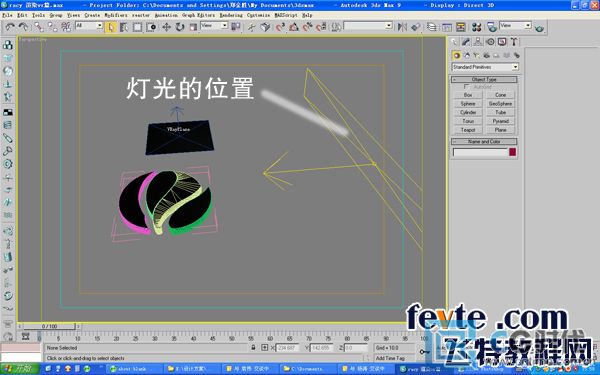Click the Use Pivot Point Center icon
The height and width of the screenshot is (375, 600).
point(236,26)
